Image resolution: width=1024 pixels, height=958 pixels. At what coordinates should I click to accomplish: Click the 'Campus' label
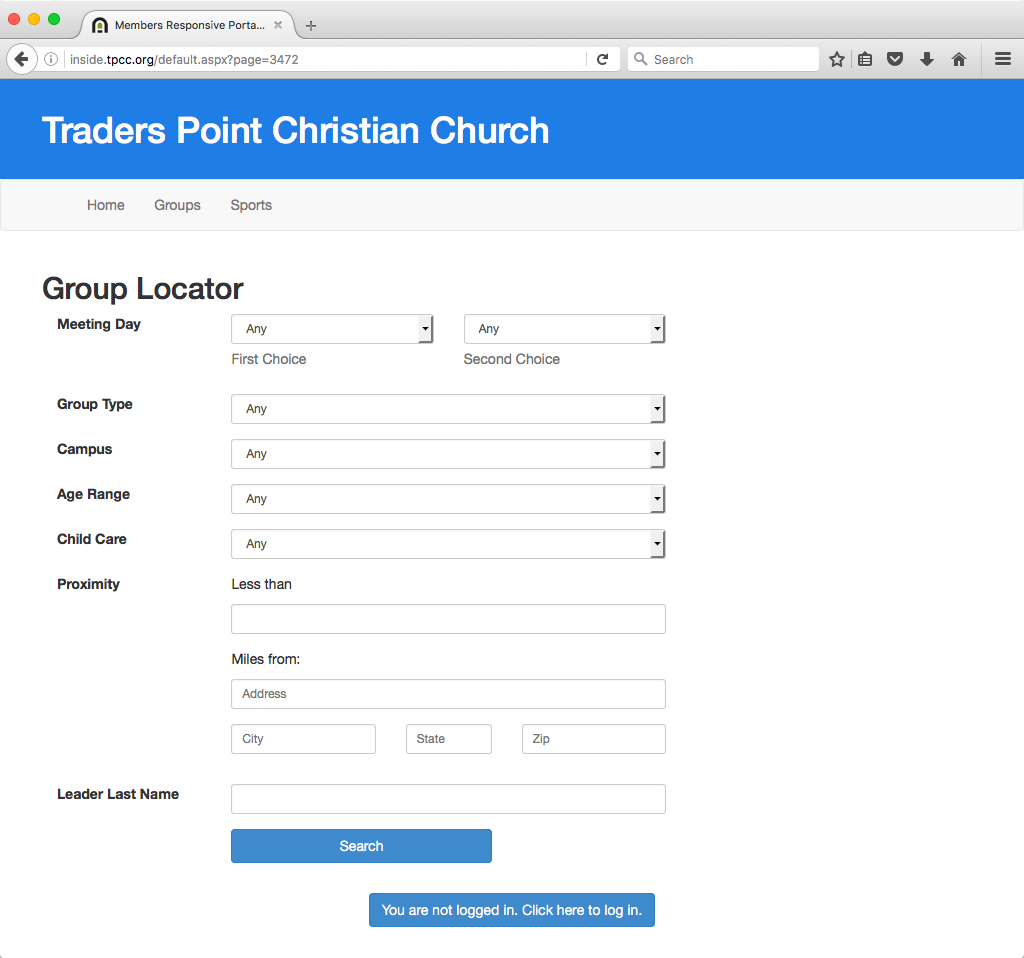pyautogui.click(x=84, y=449)
